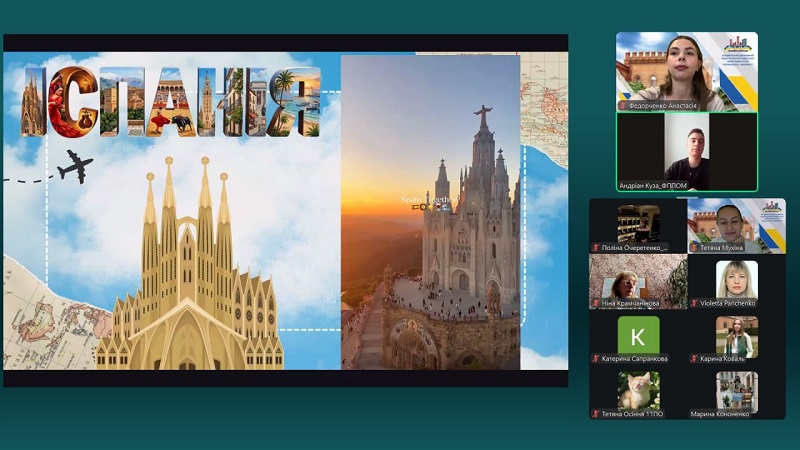800x450 pixels.
Task: Click the muted mic icon beside Violetta Panchenko
Action: [x=695, y=303]
